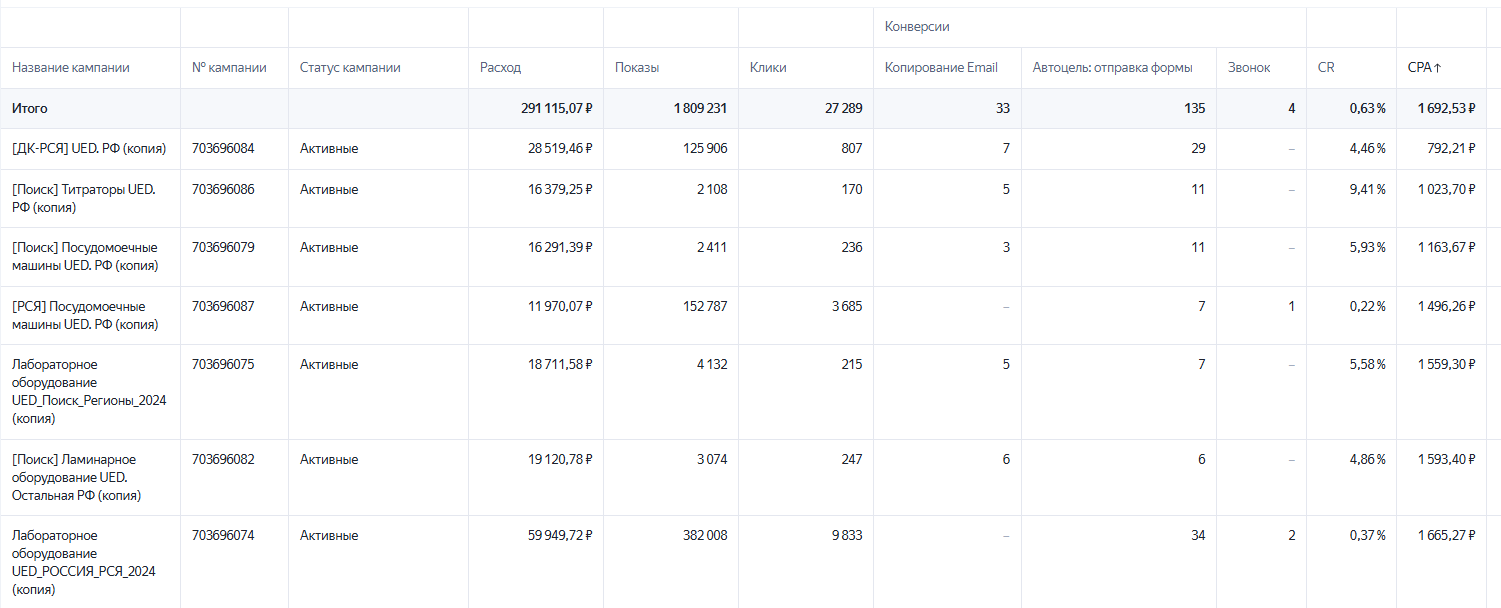Click the № кампании column header
Image resolution: width=1501 pixels, height=608 pixels.
click(229, 68)
